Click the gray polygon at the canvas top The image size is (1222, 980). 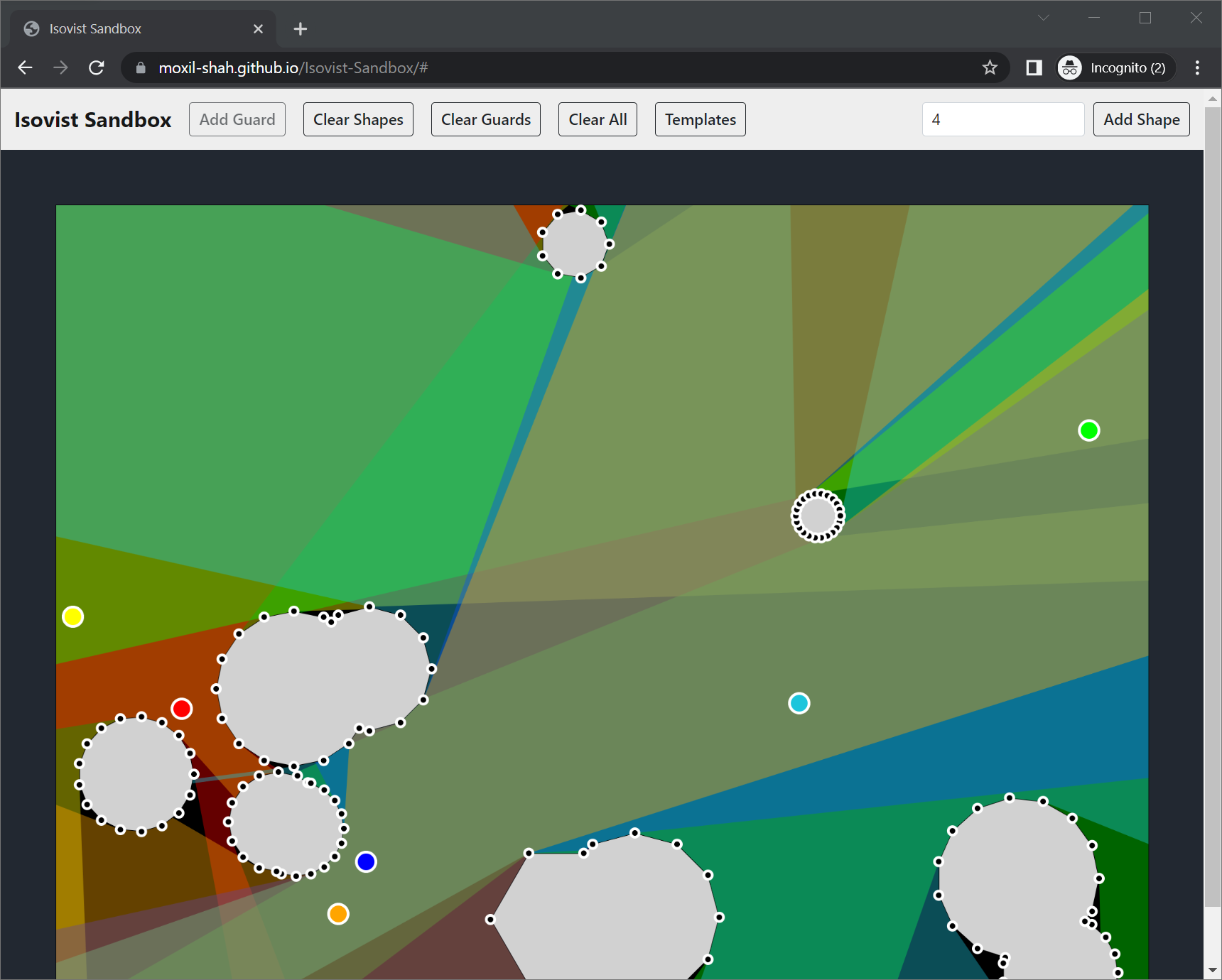coord(576,244)
